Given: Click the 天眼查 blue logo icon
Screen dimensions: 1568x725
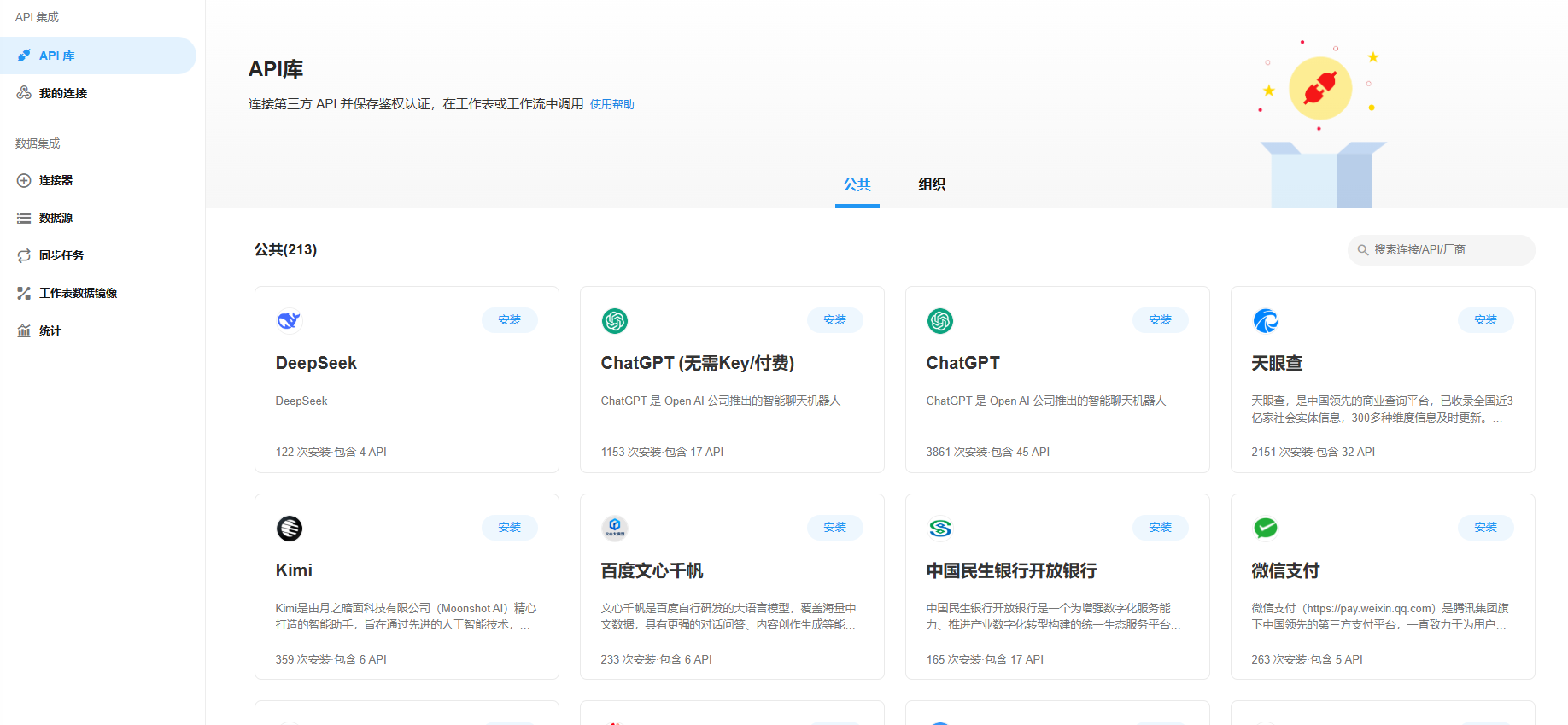Looking at the screenshot, I should pos(1265,321).
